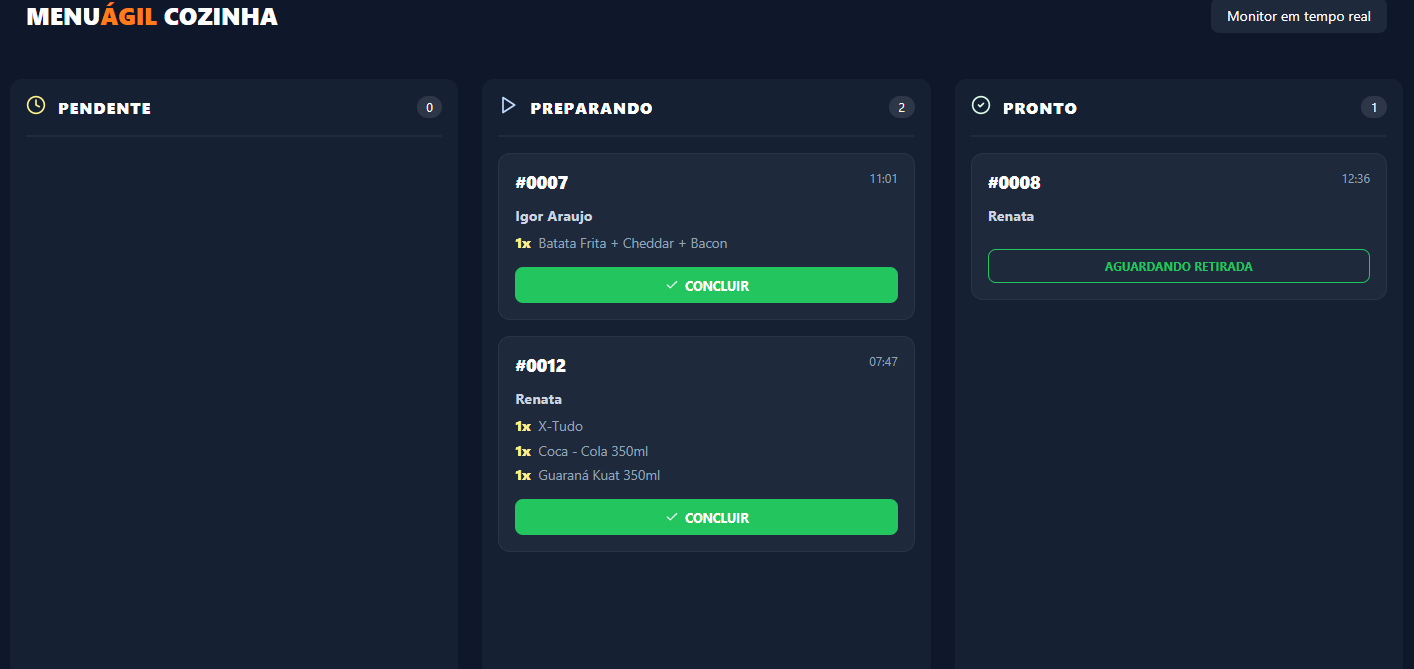Click the clock icon beside Pendente
The height and width of the screenshot is (669, 1414).
[x=36, y=105]
